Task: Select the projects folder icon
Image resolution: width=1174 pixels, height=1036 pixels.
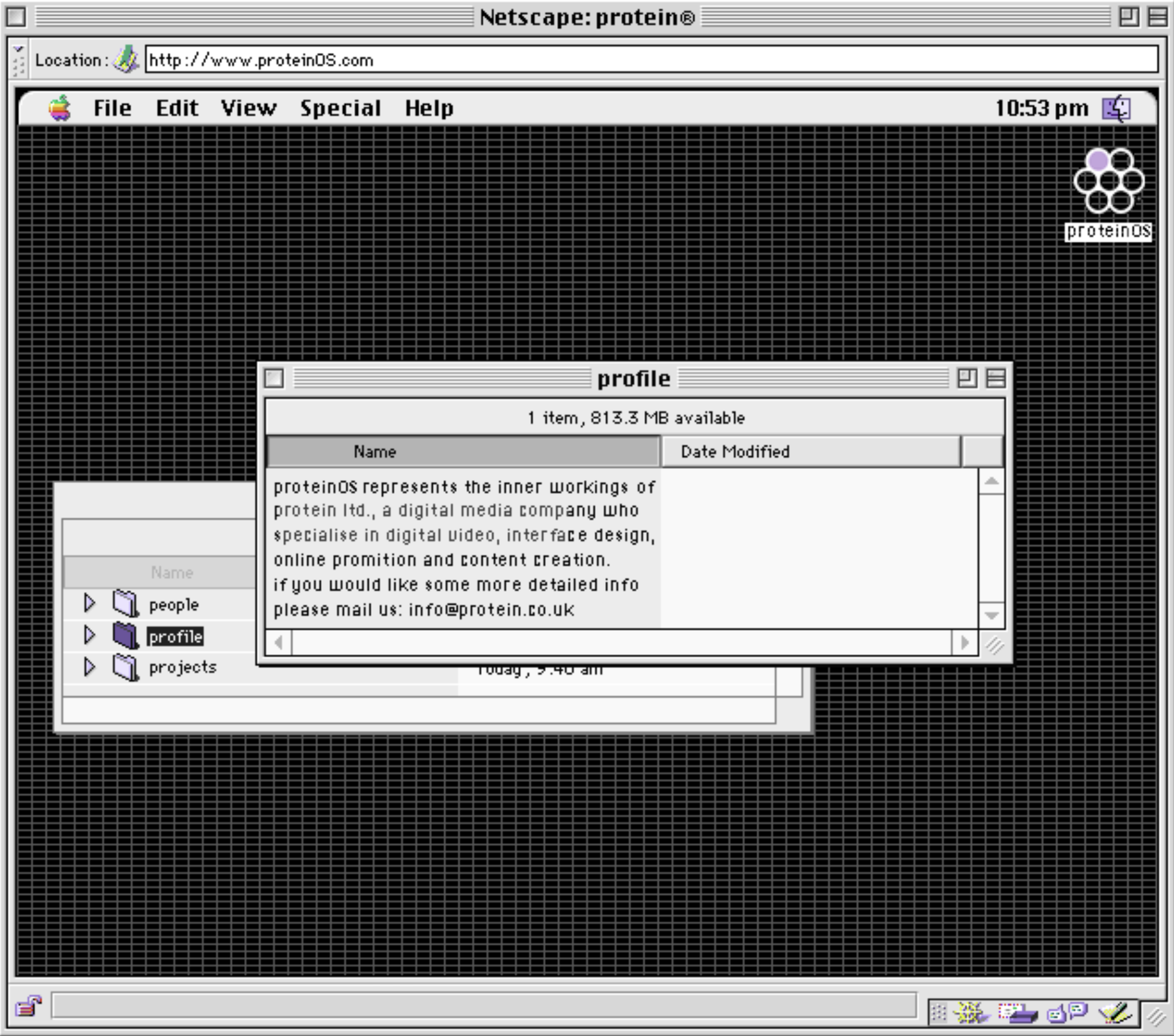Action: tap(126, 667)
